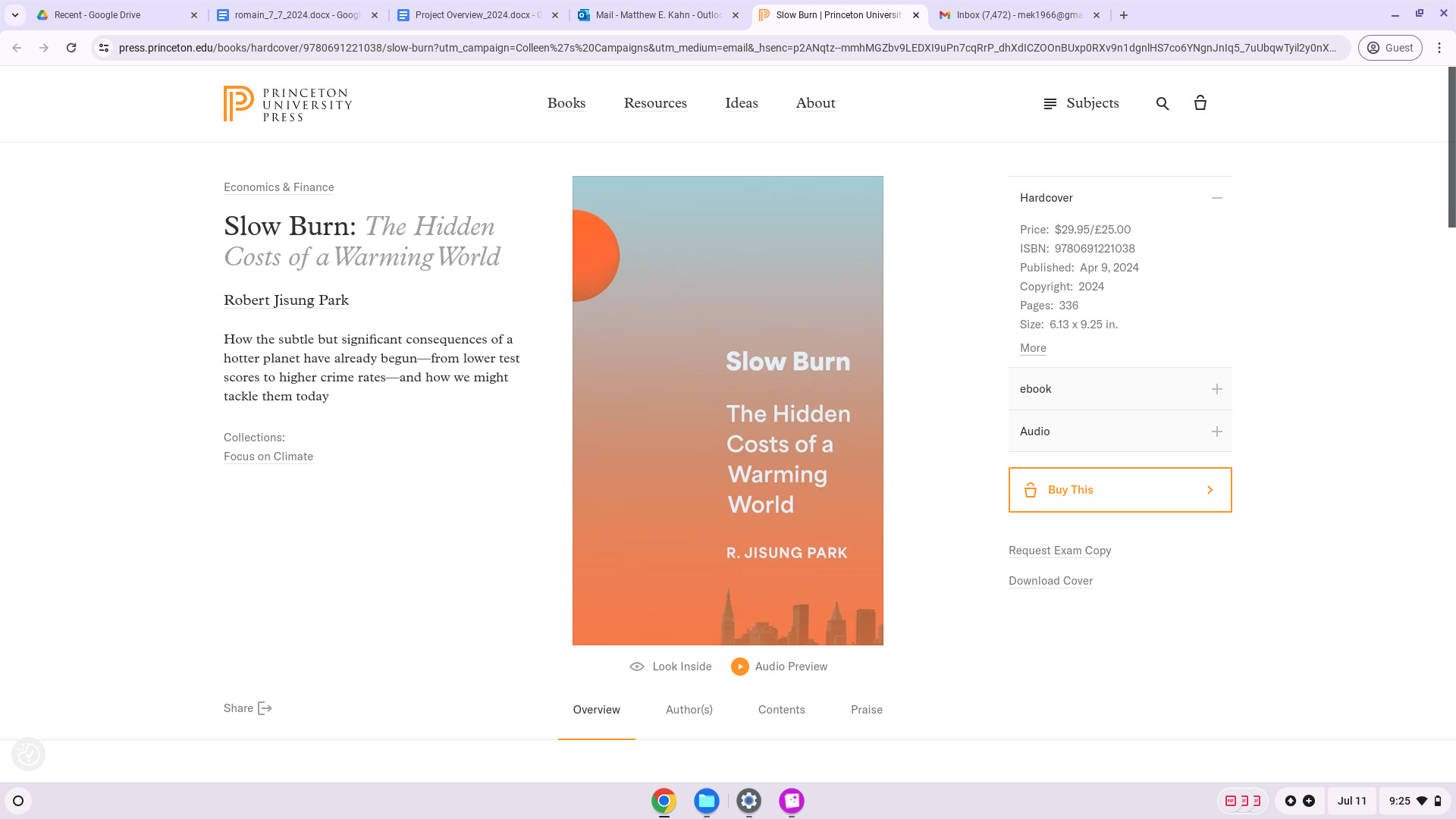Screen dimensions: 1456x819
Task: Open the ChromeOS launcher button
Action: pos(18,801)
